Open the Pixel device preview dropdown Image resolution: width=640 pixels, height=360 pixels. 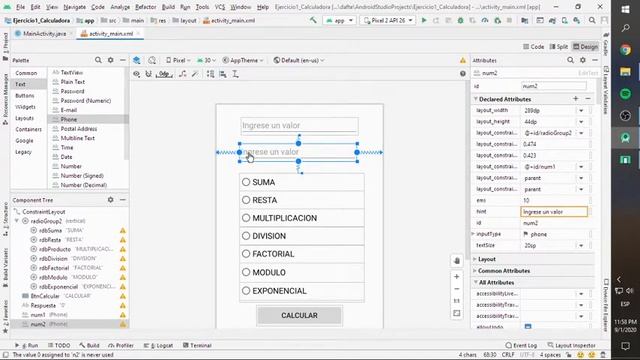pyautogui.click(x=178, y=60)
